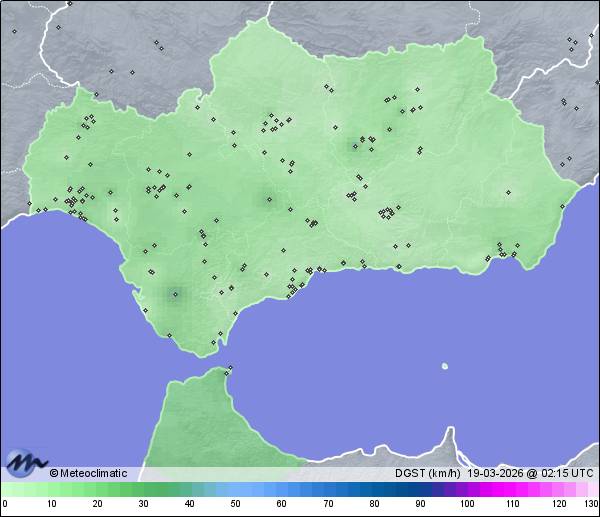Pick the magenta swatch above legend value 110
The height and width of the screenshot is (517, 600).
point(511,489)
